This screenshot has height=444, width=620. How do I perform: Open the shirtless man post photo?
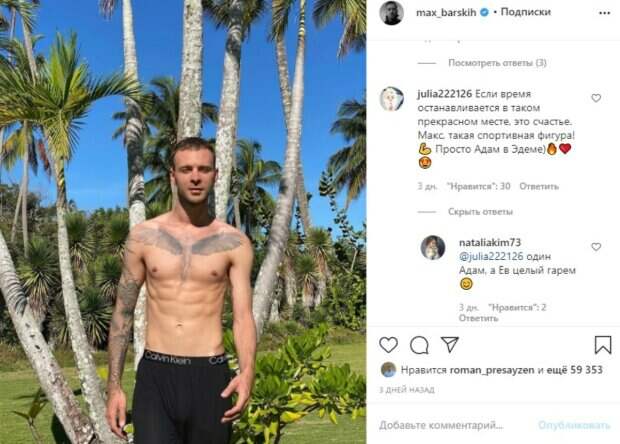[183, 222]
